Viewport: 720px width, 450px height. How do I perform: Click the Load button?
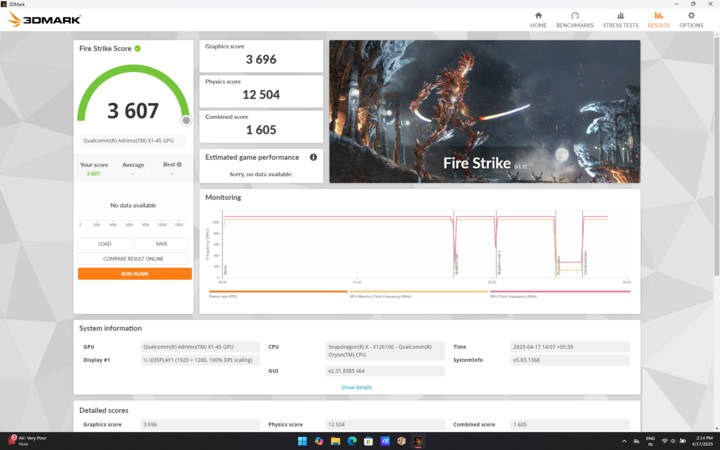tap(105, 244)
